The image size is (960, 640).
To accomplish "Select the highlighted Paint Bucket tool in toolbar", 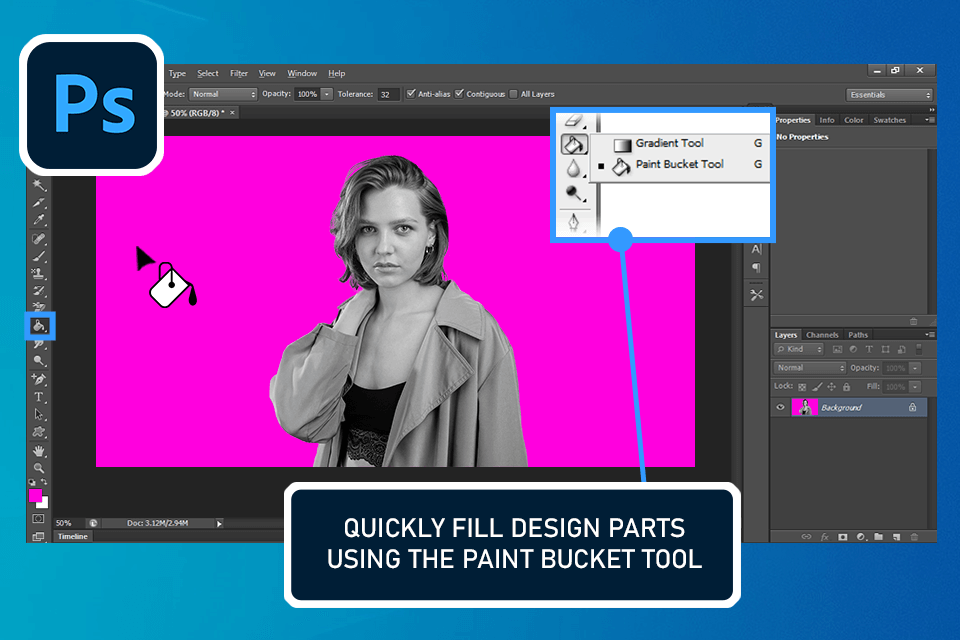I will [x=40, y=326].
